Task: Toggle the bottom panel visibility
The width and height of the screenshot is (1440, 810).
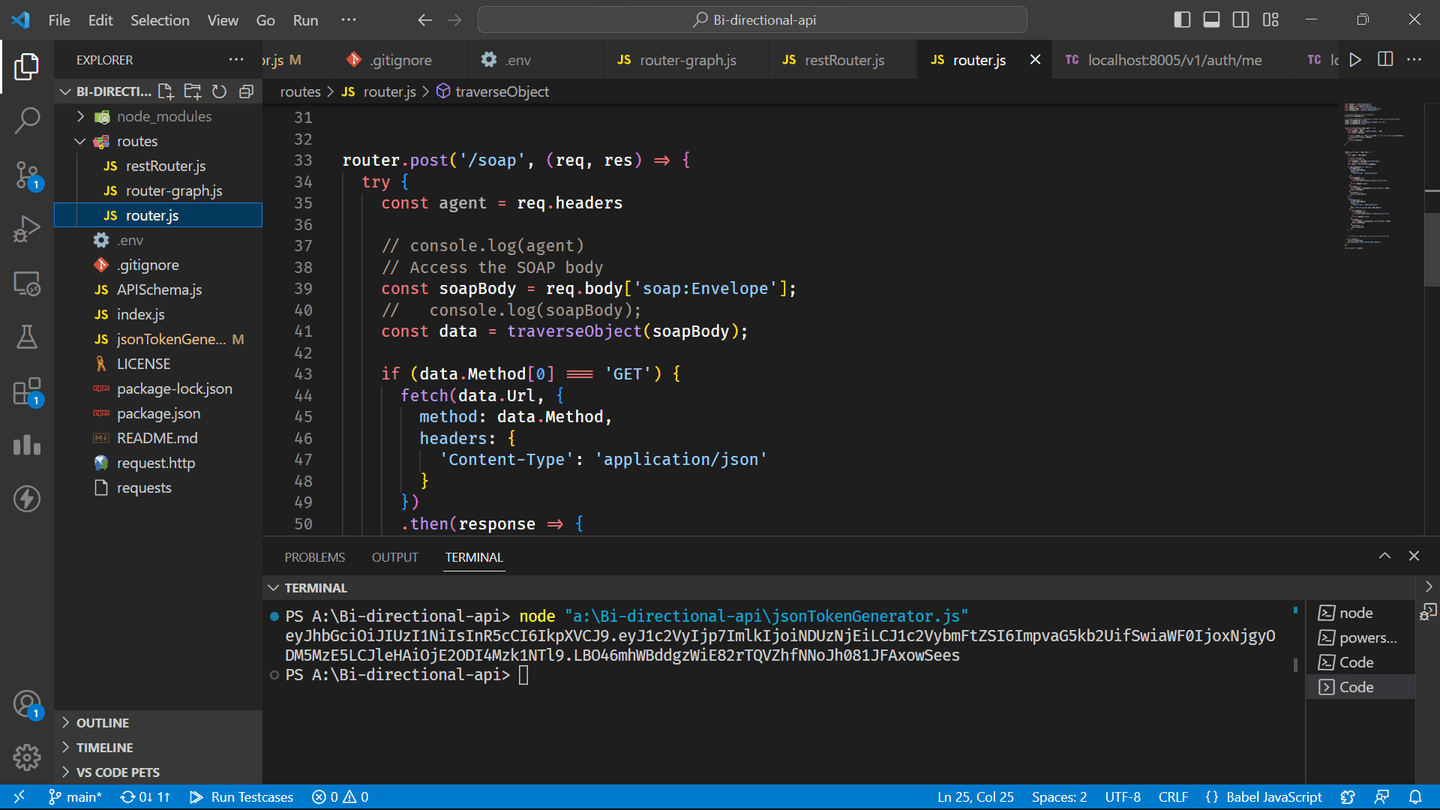Action: [x=1211, y=20]
